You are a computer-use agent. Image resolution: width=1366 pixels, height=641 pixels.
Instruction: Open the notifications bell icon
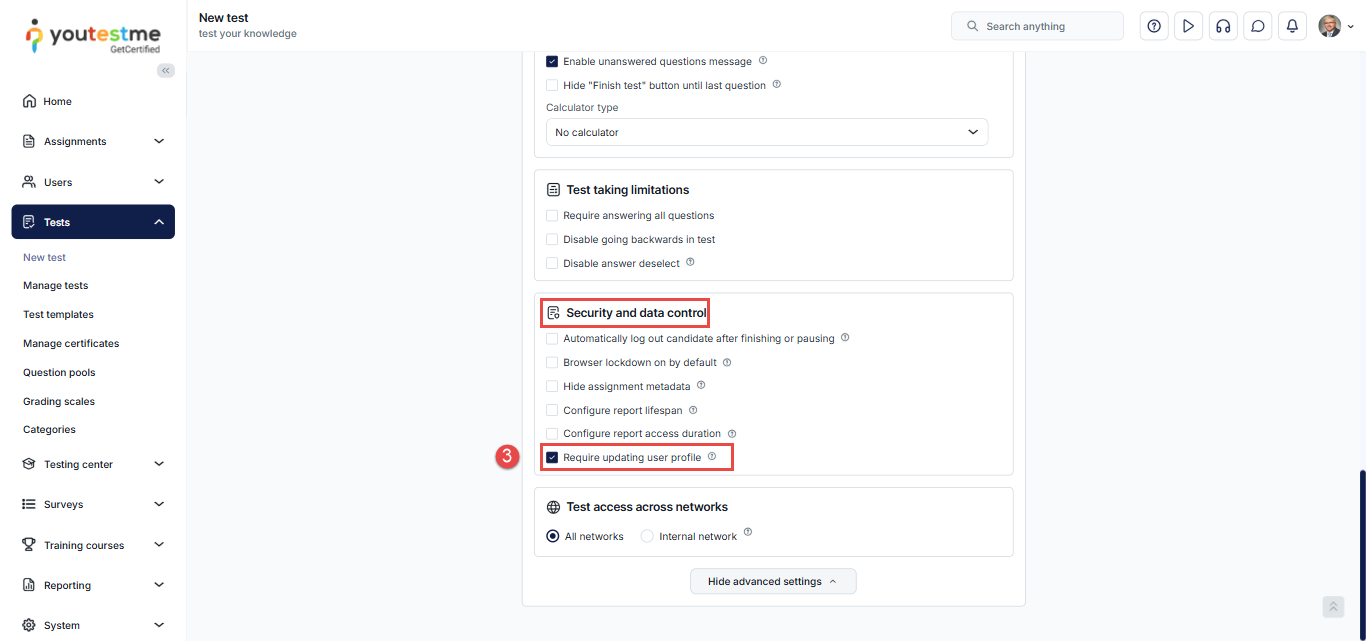1292,26
